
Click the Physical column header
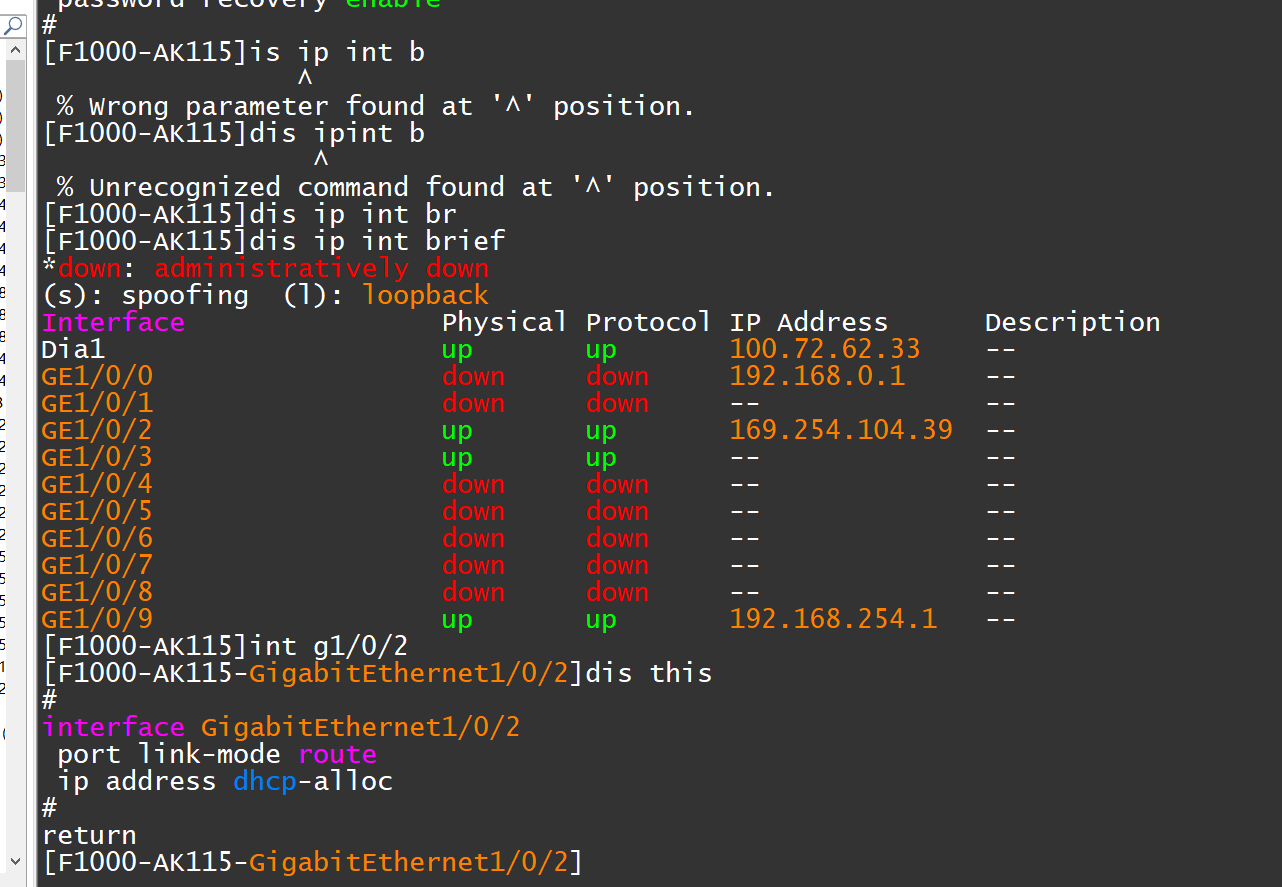[504, 323]
